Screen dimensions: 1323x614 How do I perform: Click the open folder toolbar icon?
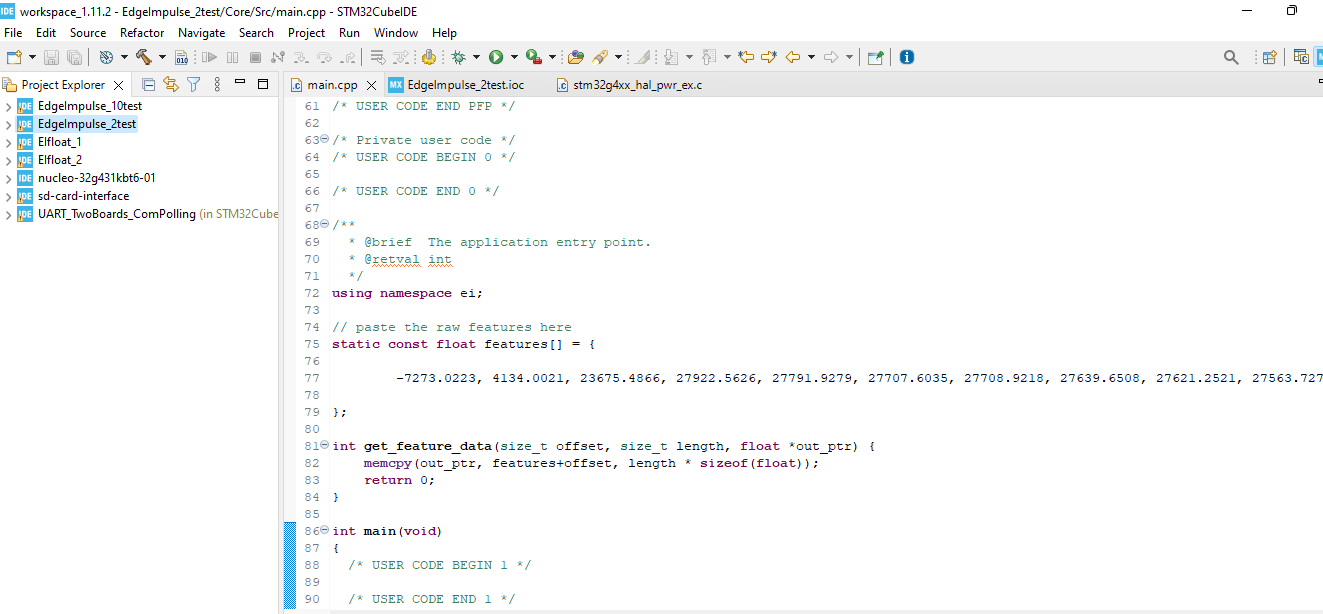(576, 57)
